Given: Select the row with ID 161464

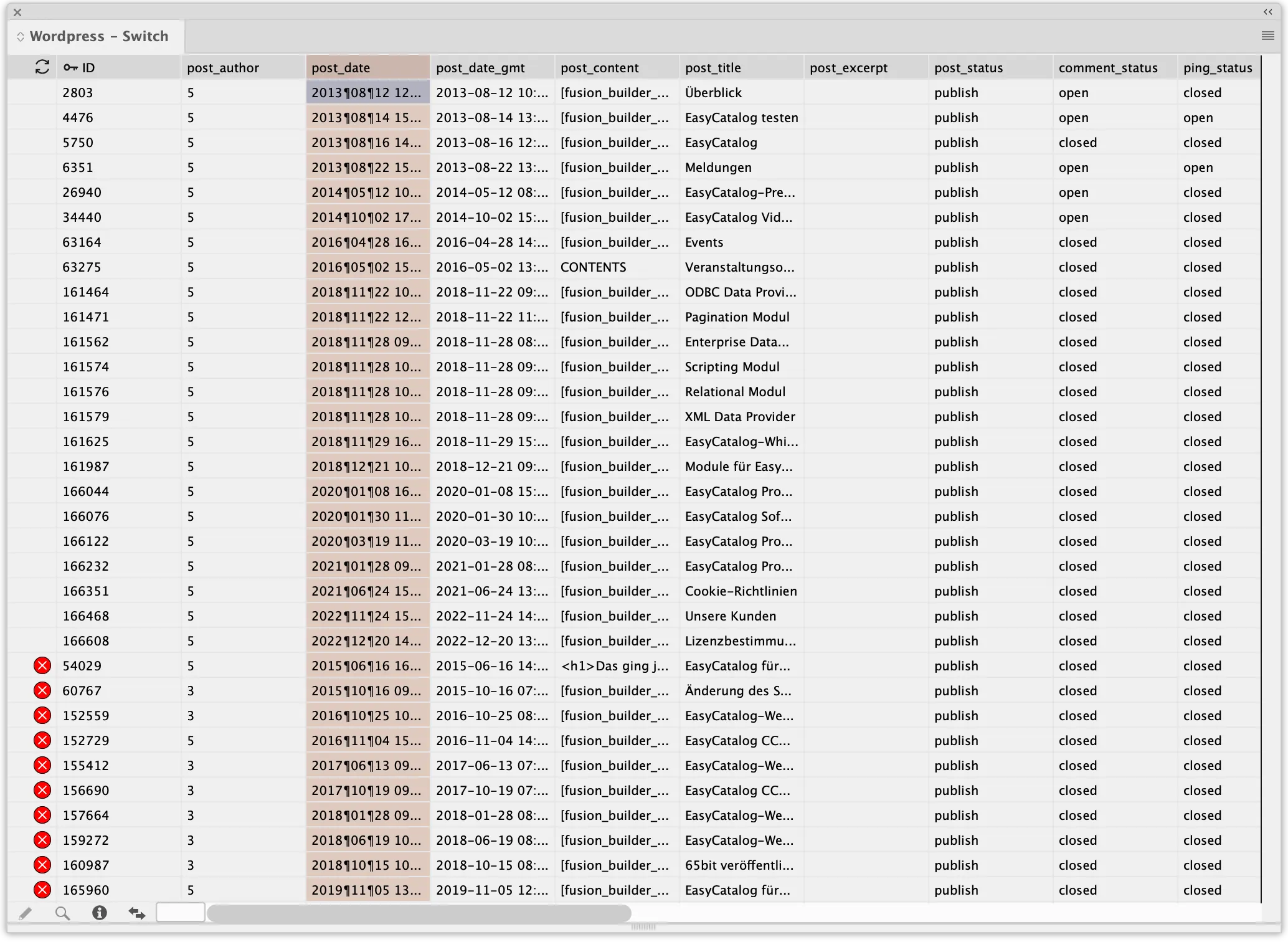Looking at the screenshot, I should 634,292.
